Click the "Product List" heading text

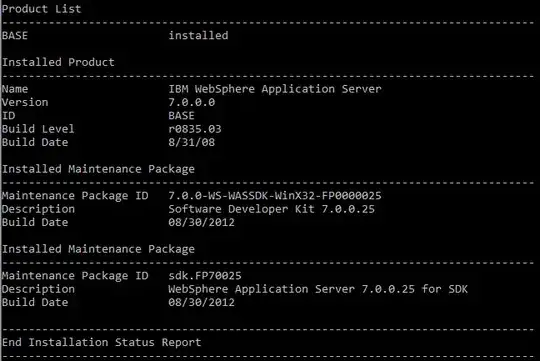(x=41, y=9)
